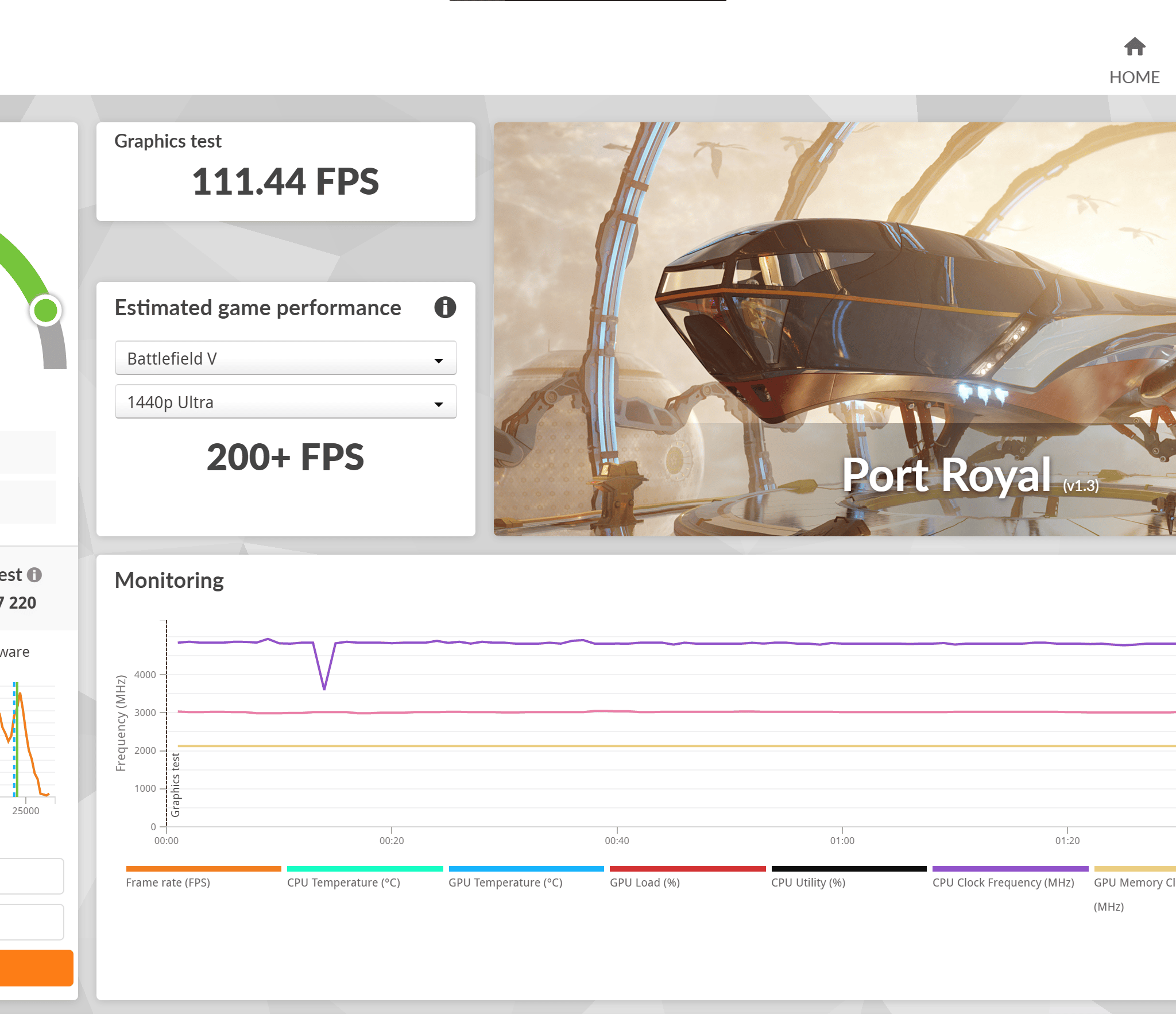This screenshot has height=1014, width=1176.
Task: Toggle GPU Temperature (°C) legend entry
Action: [526, 877]
